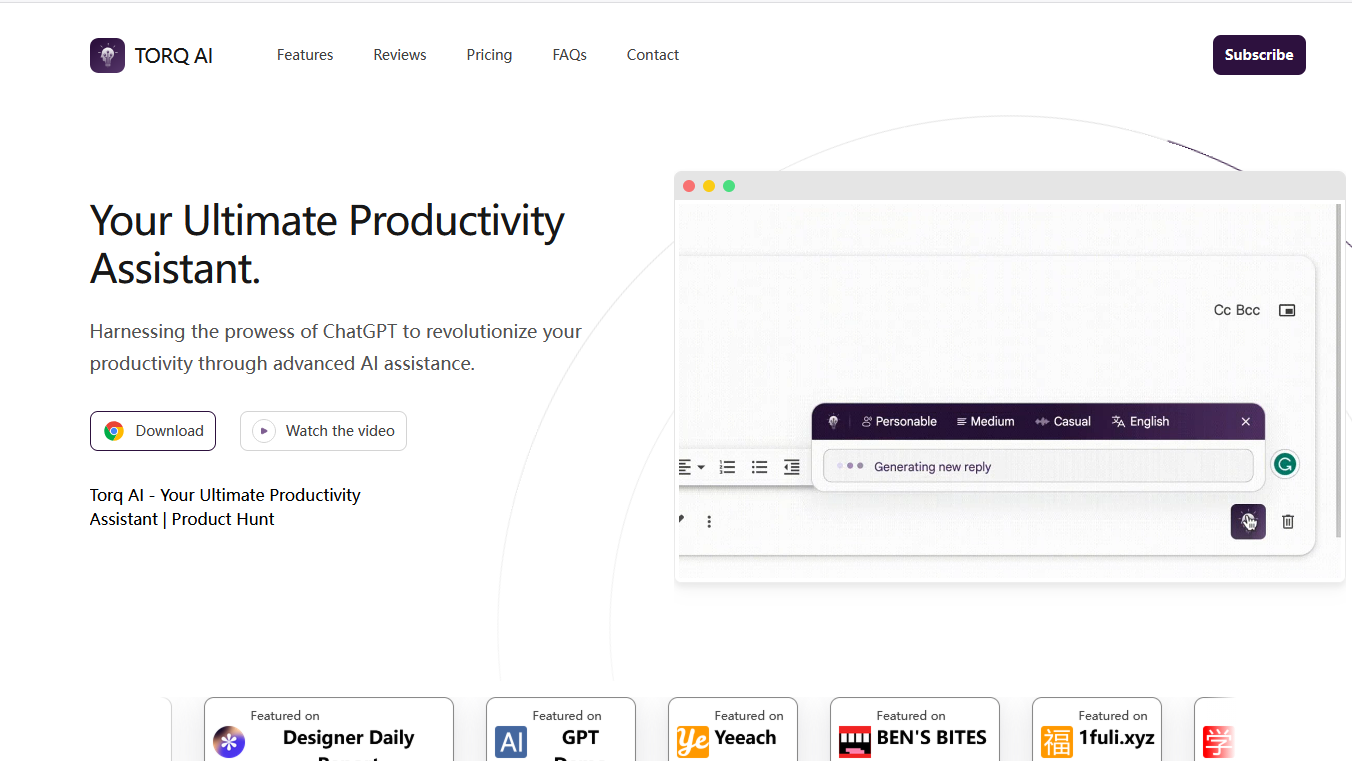Click the green Grammarly icon

click(x=1285, y=464)
